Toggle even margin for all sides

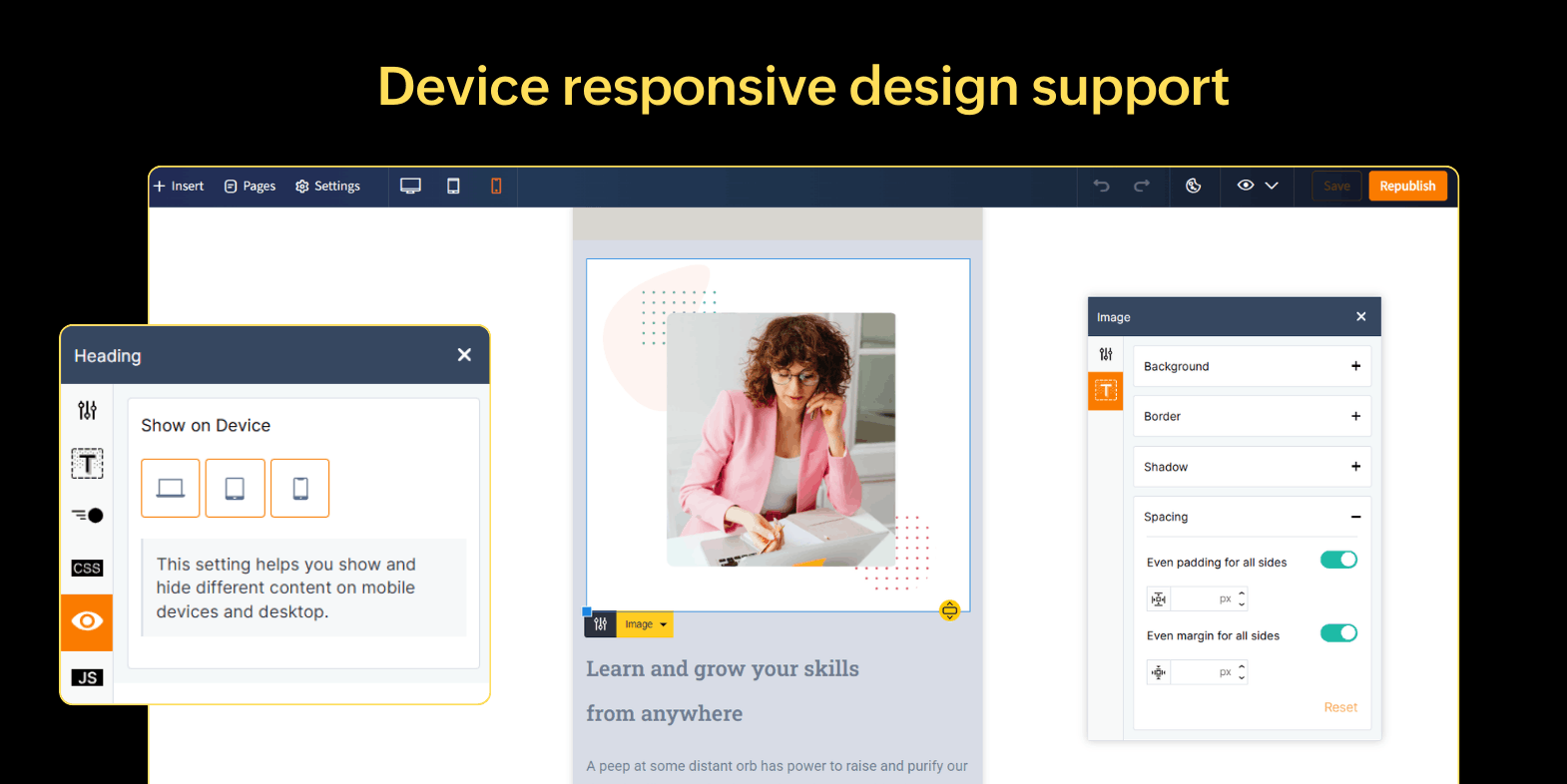[1337, 633]
